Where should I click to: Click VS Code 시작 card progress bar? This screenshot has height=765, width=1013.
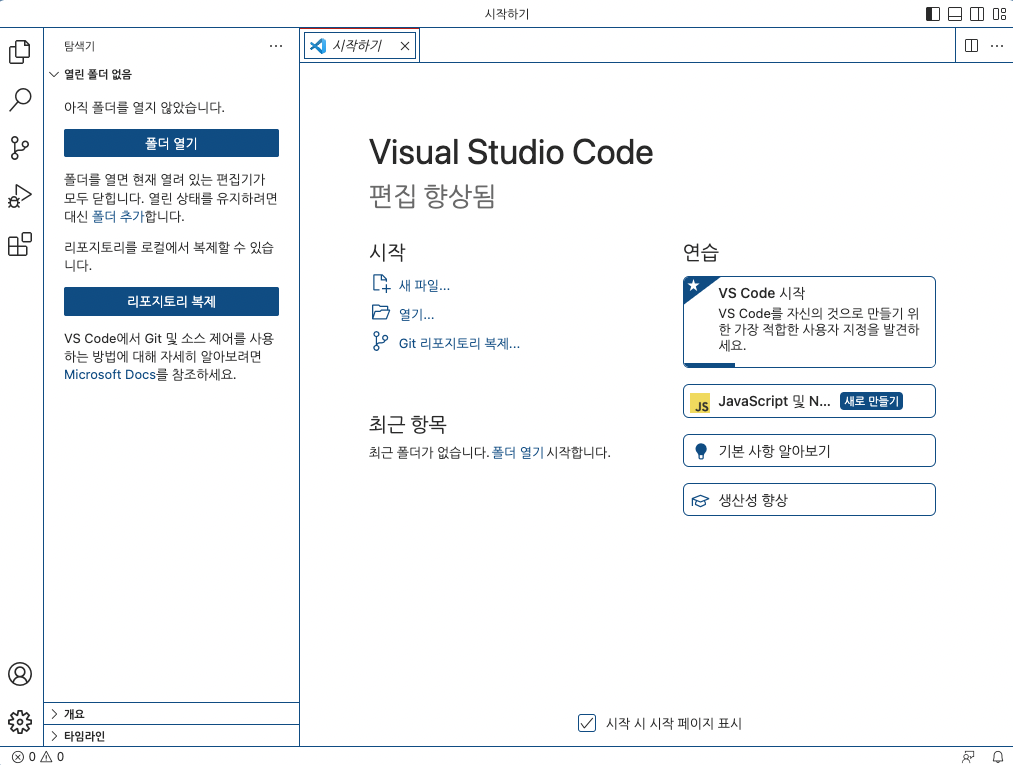tap(709, 364)
